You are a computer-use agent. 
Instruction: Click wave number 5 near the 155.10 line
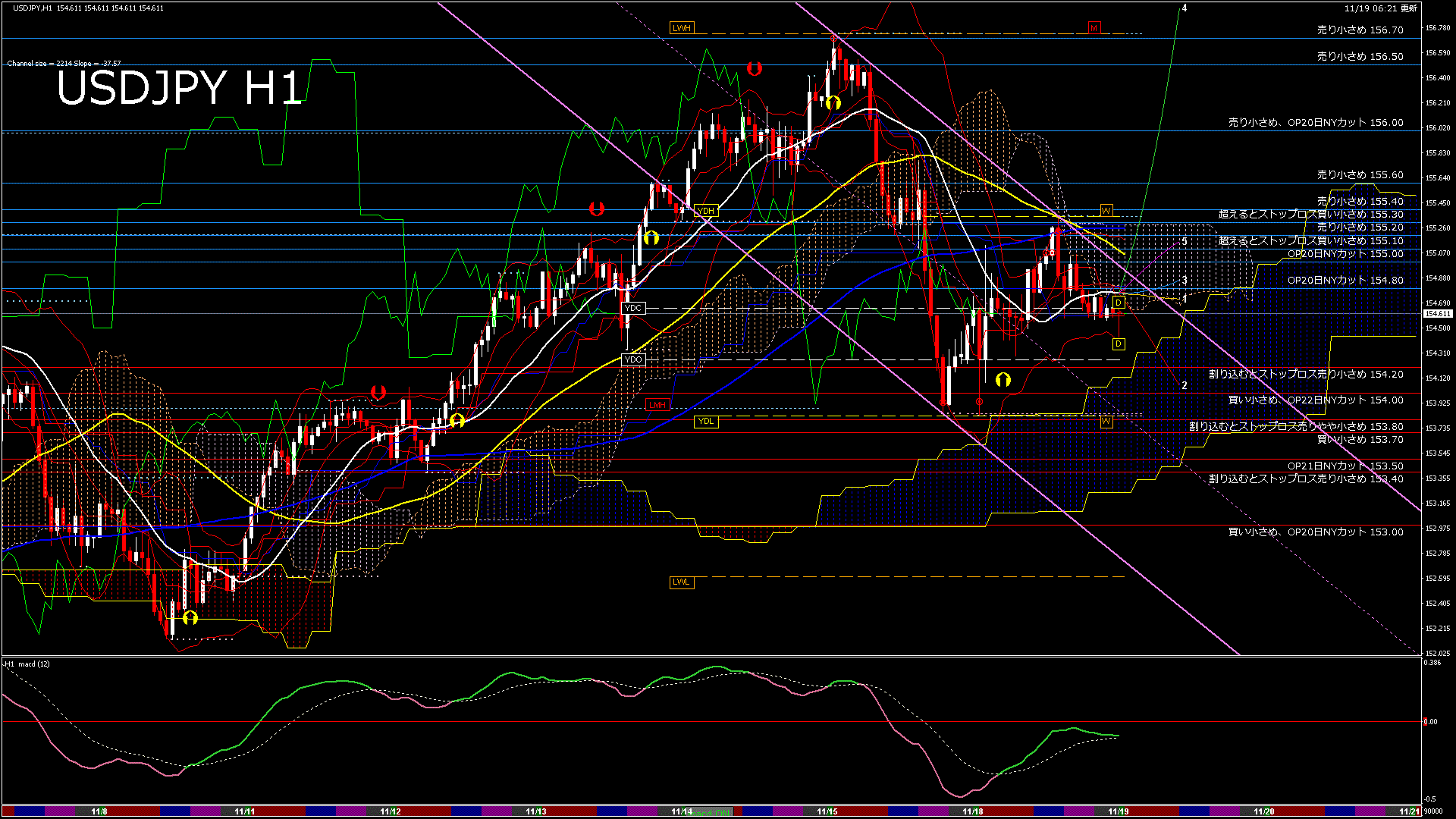[1185, 242]
